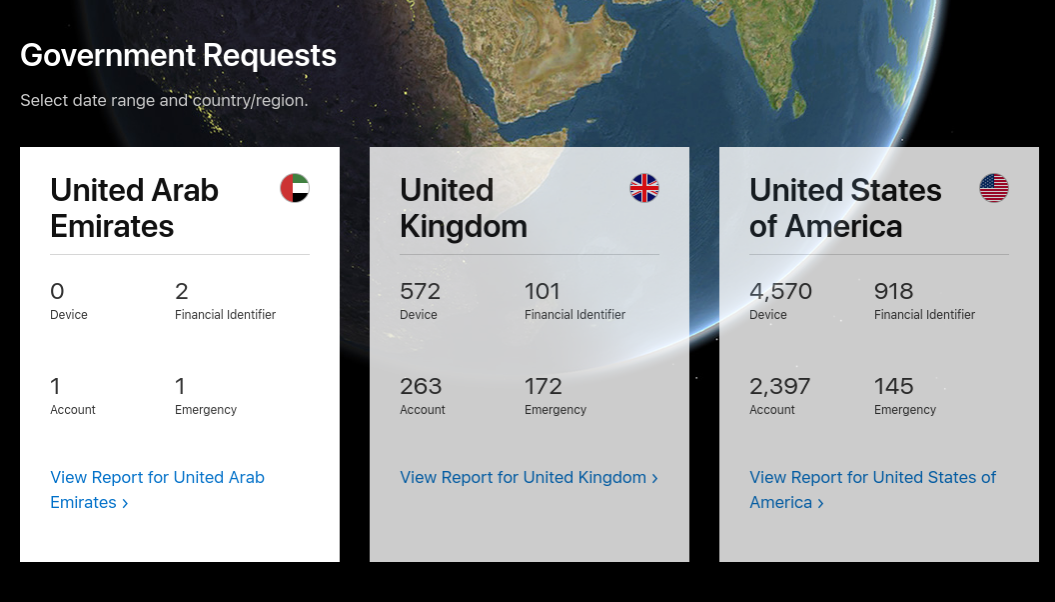Image resolution: width=1055 pixels, height=602 pixels.
Task: Click the 4,570 Device count
Action: point(780,291)
